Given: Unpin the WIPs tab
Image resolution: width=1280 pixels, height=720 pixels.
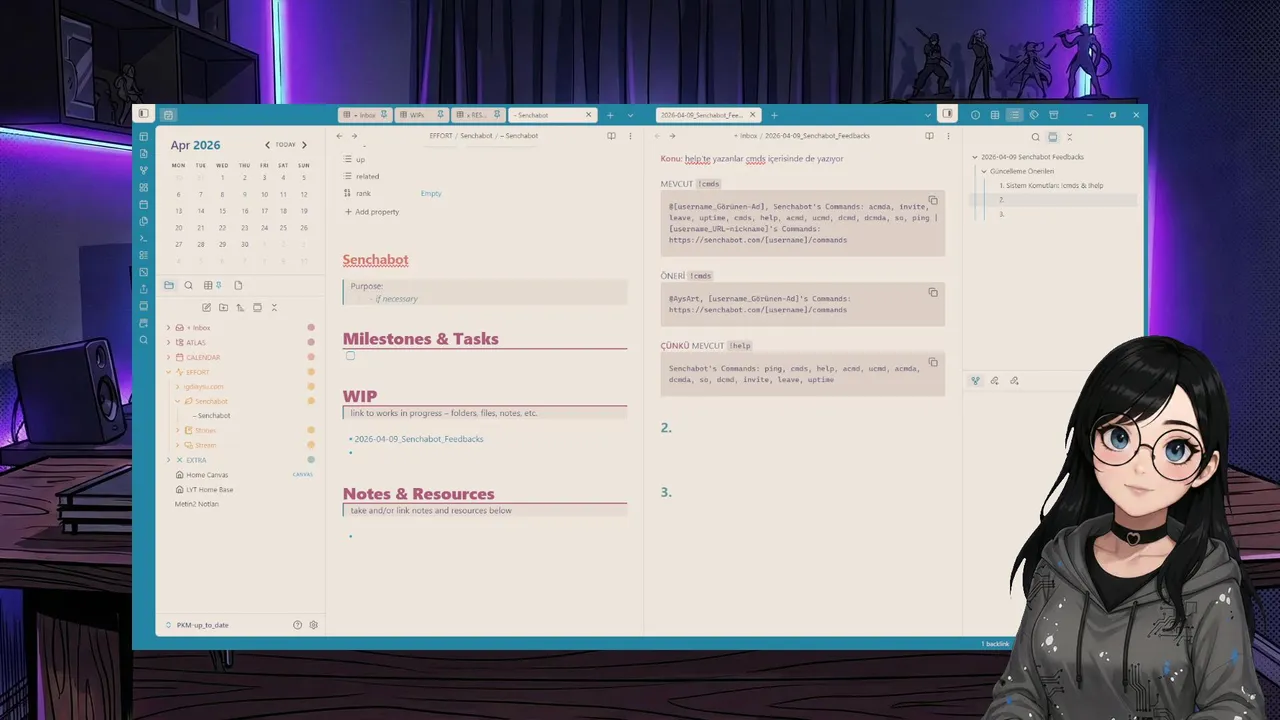Looking at the screenshot, I should coord(440,115).
